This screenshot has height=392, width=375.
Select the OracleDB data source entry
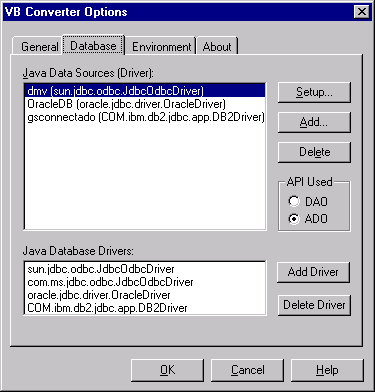pos(145,104)
